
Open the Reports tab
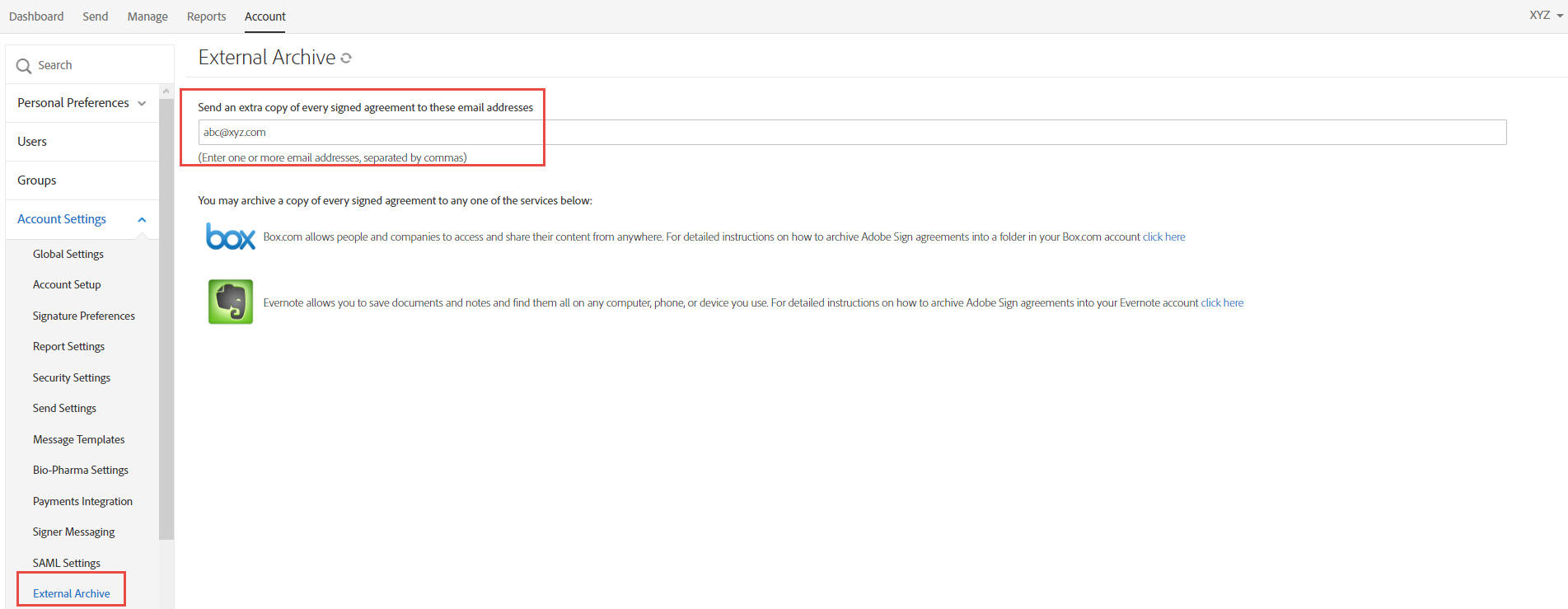click(x=206, y=16)
